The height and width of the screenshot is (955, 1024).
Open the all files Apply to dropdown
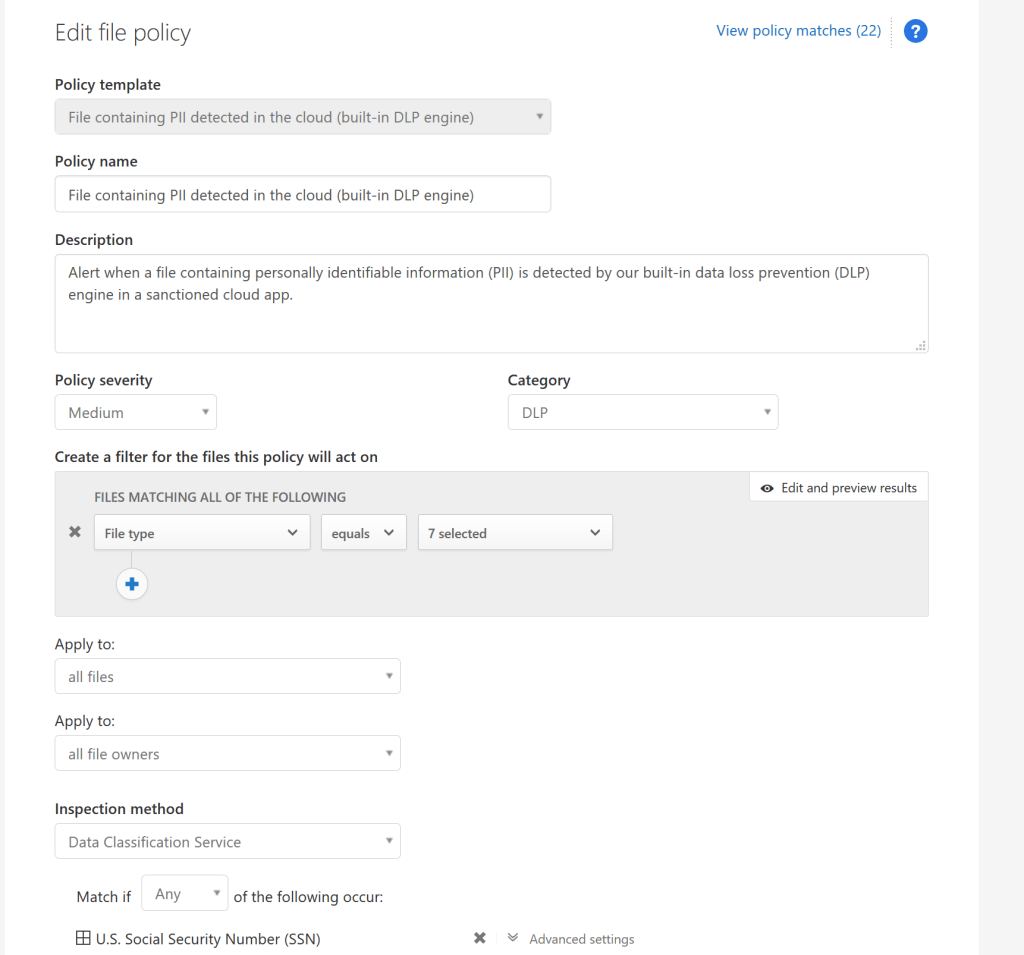(227, 676)
